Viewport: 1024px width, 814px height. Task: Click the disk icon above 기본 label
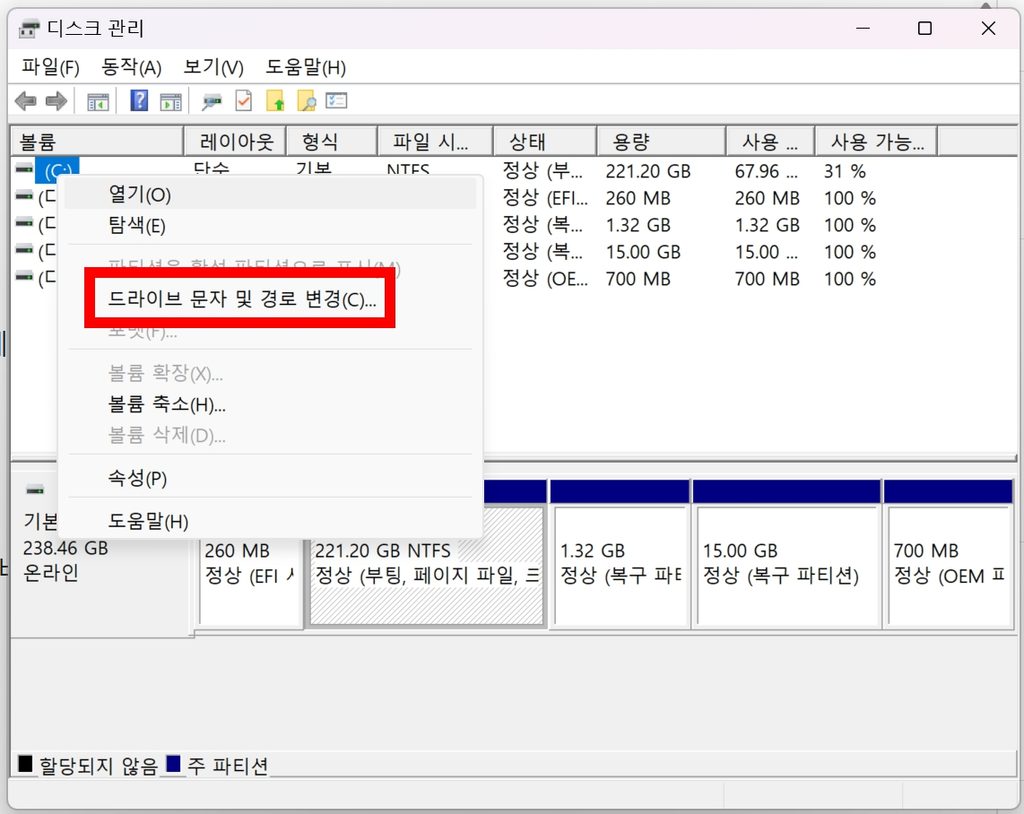click(x=35, y=490)
